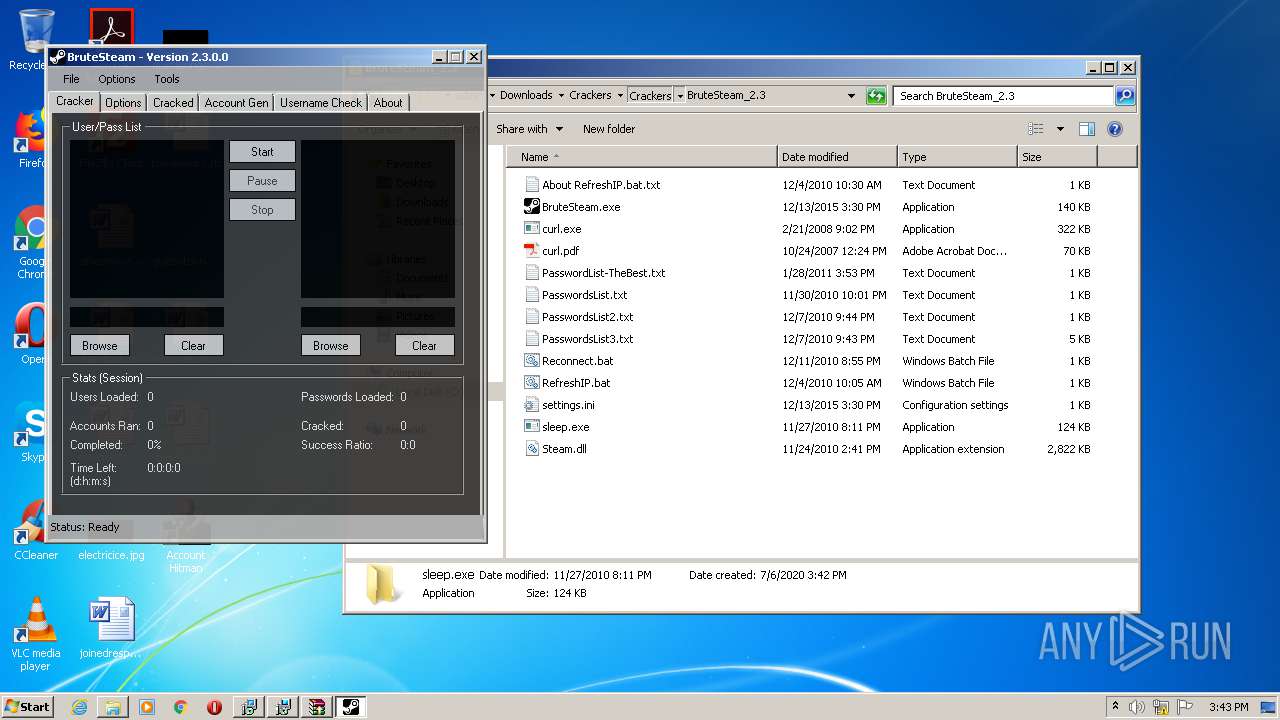The image size is (1280, 720).
Task: Browse for the password list file
Action: point(331,345)
